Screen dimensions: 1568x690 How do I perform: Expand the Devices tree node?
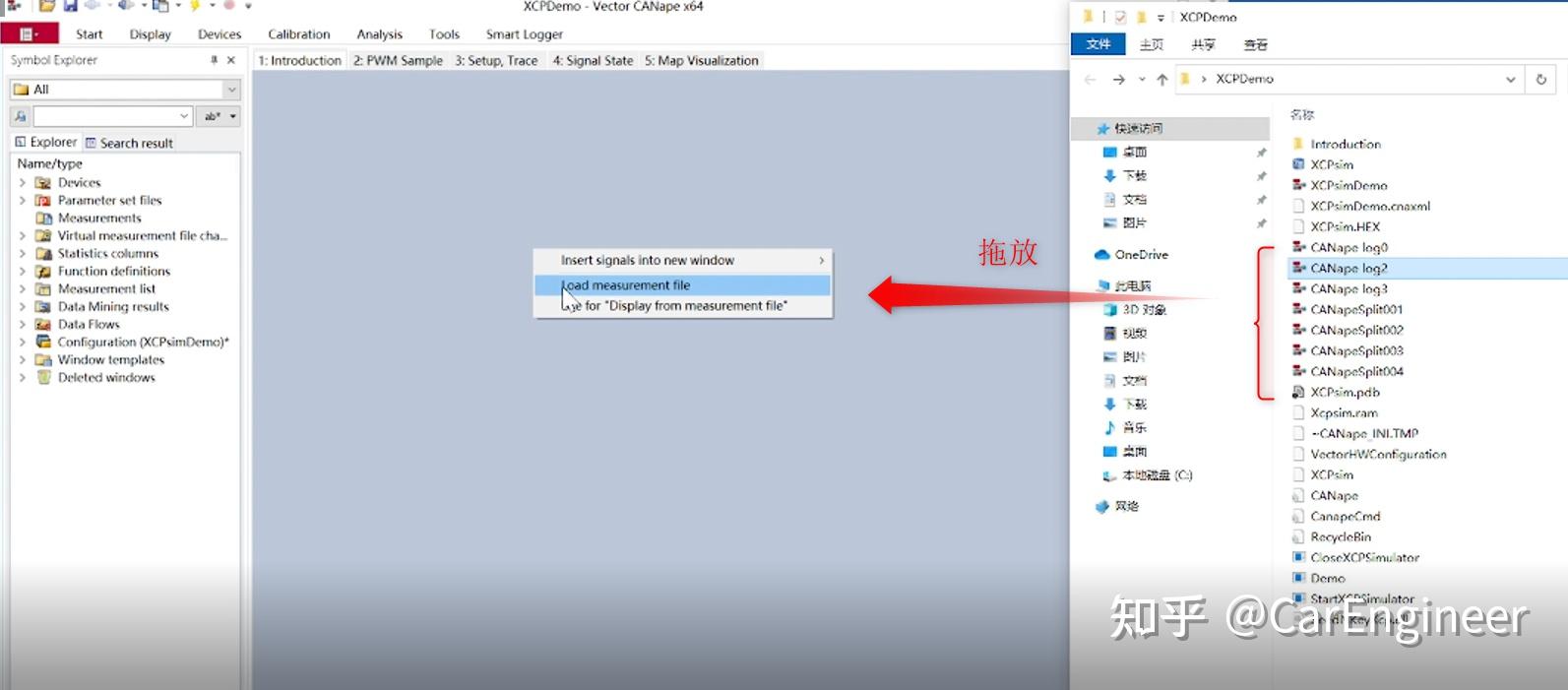point(23,182)
